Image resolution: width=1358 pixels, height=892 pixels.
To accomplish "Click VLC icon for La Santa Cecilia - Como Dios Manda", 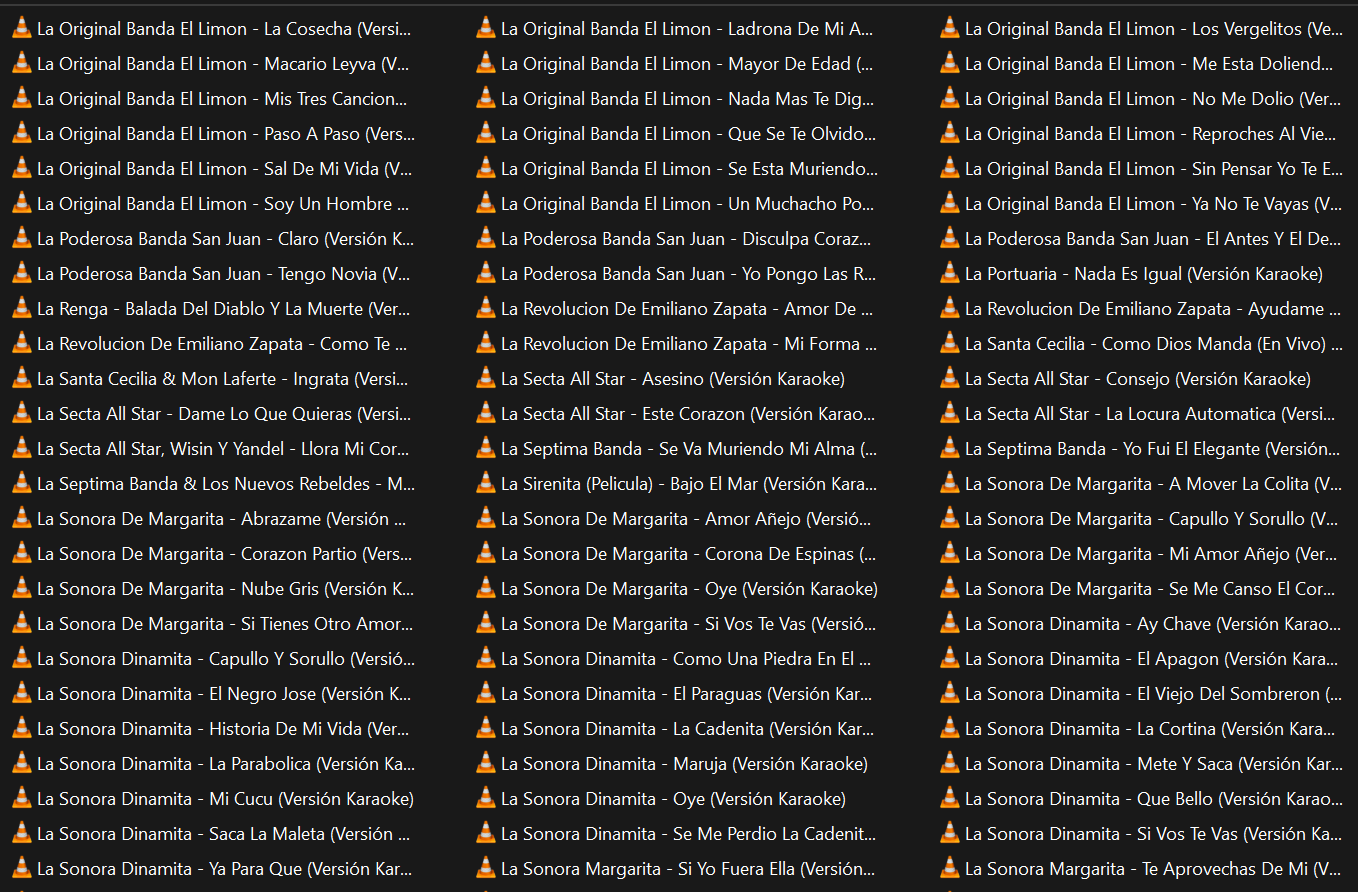I will click(949, 343).
